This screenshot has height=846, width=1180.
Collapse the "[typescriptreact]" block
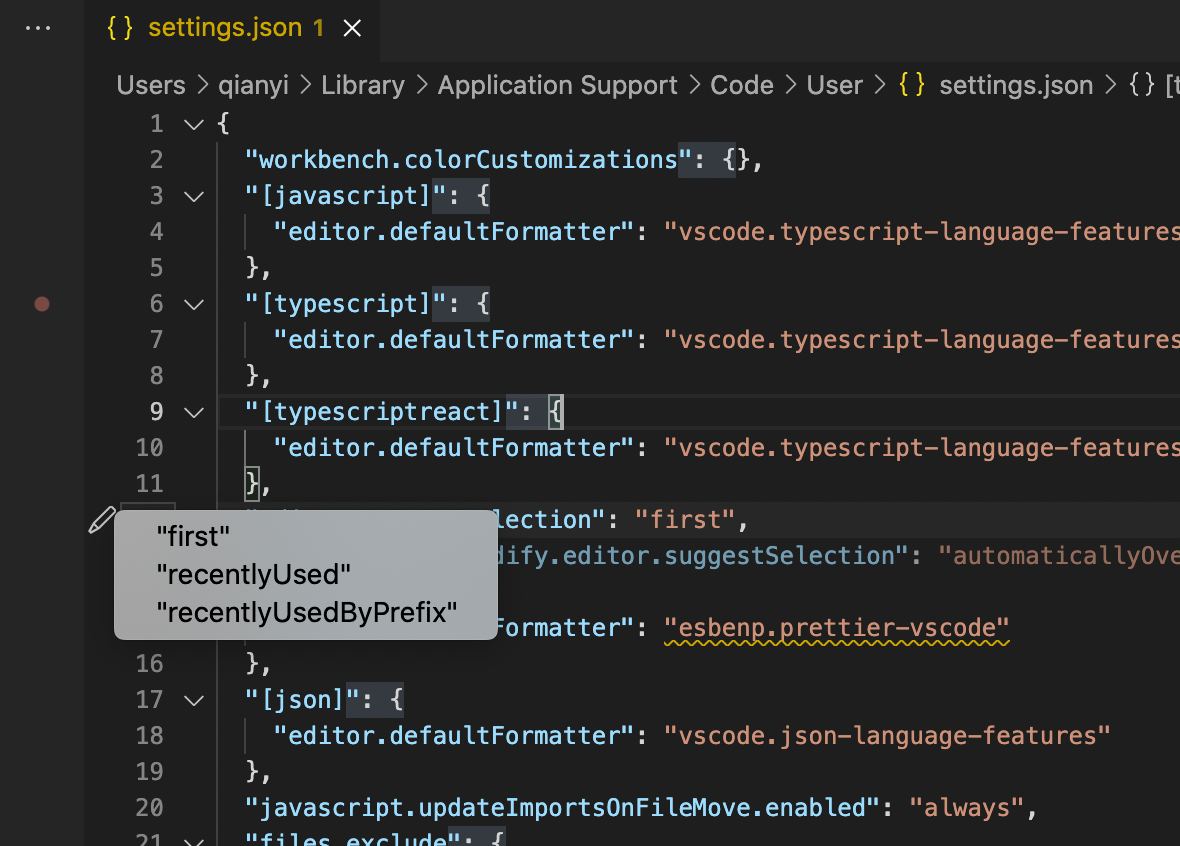coord(193,411)
